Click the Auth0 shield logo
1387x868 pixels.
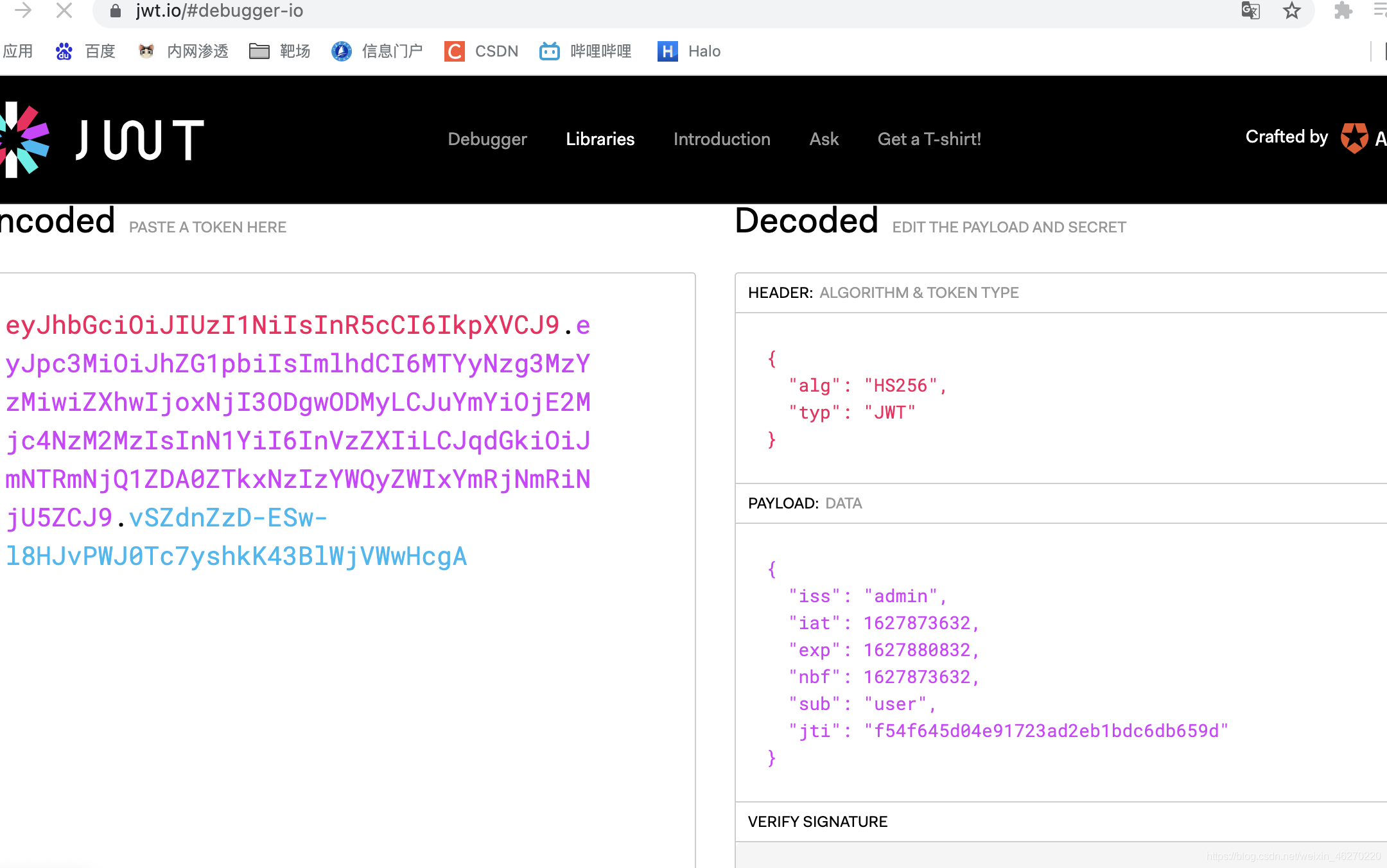(1354, 138)
